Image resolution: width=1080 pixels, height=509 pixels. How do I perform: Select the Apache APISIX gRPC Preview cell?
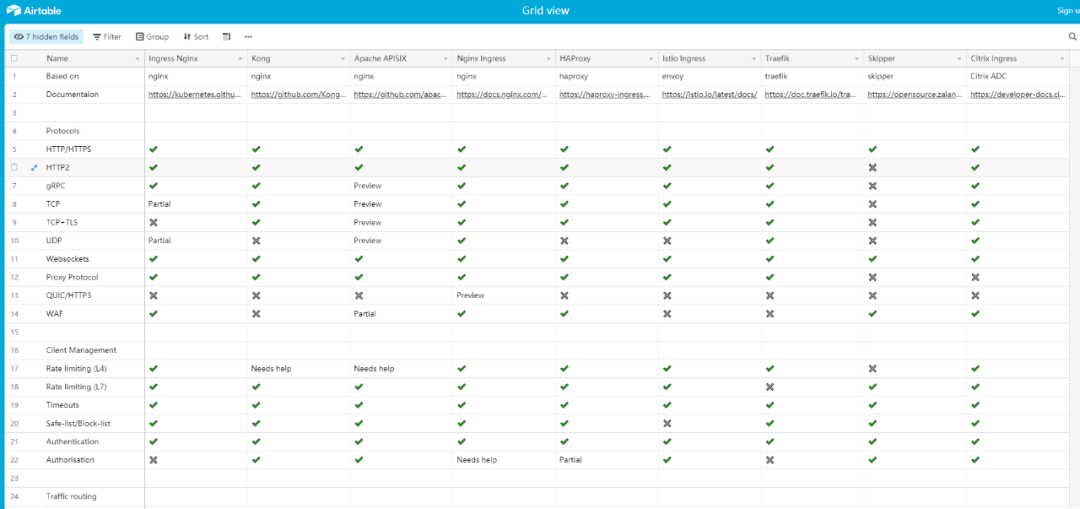402,186
